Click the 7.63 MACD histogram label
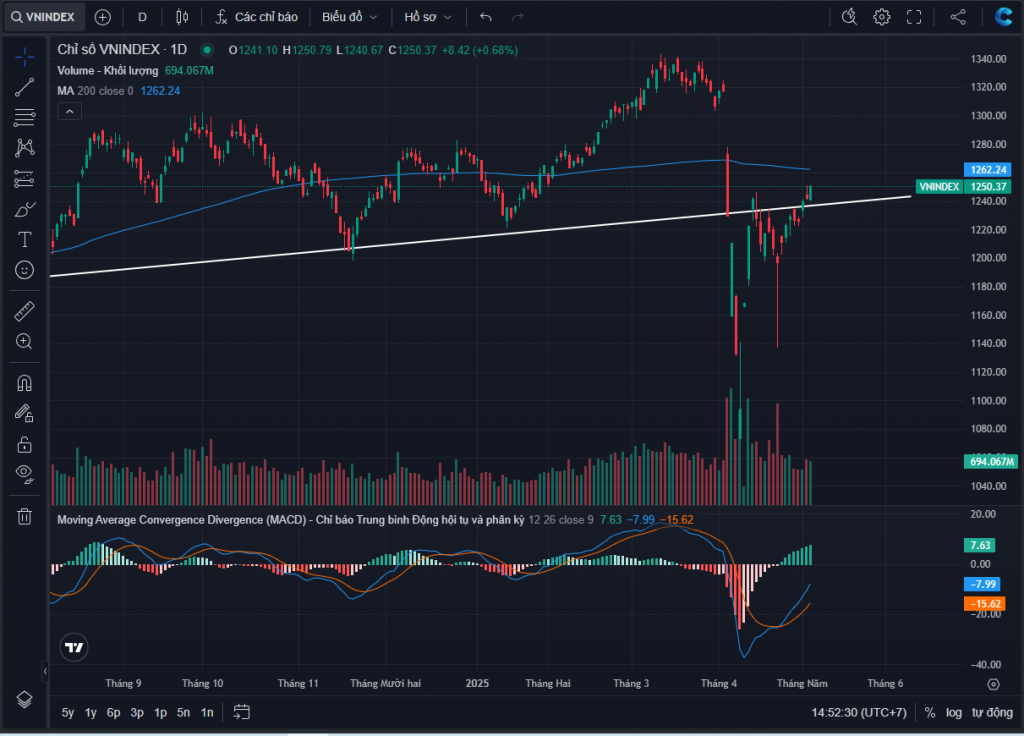This screenshot has height=736, width=1024. [x=980, y=545]
